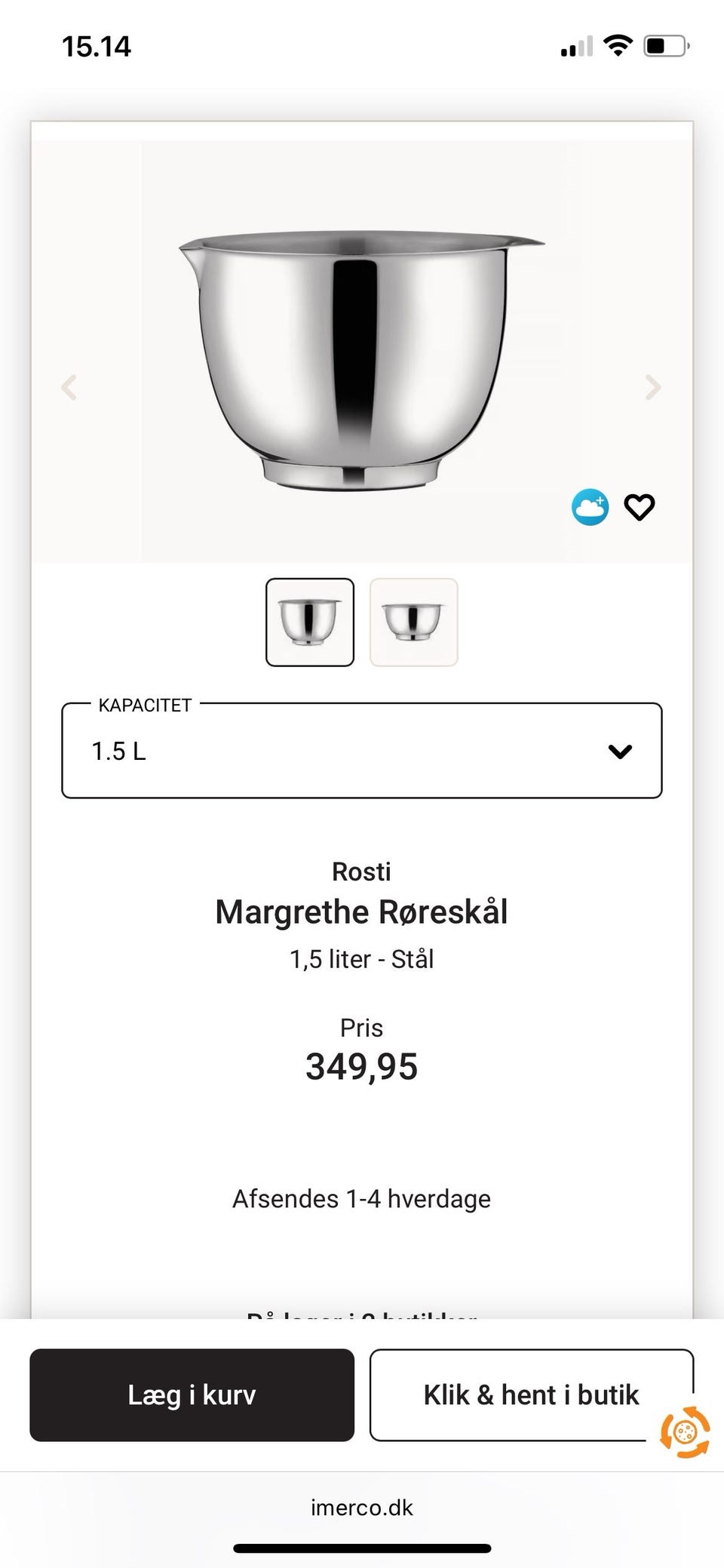Choose Klik & hent i butik
Screen dimensions: 724x1568
tap(531, 1395)
